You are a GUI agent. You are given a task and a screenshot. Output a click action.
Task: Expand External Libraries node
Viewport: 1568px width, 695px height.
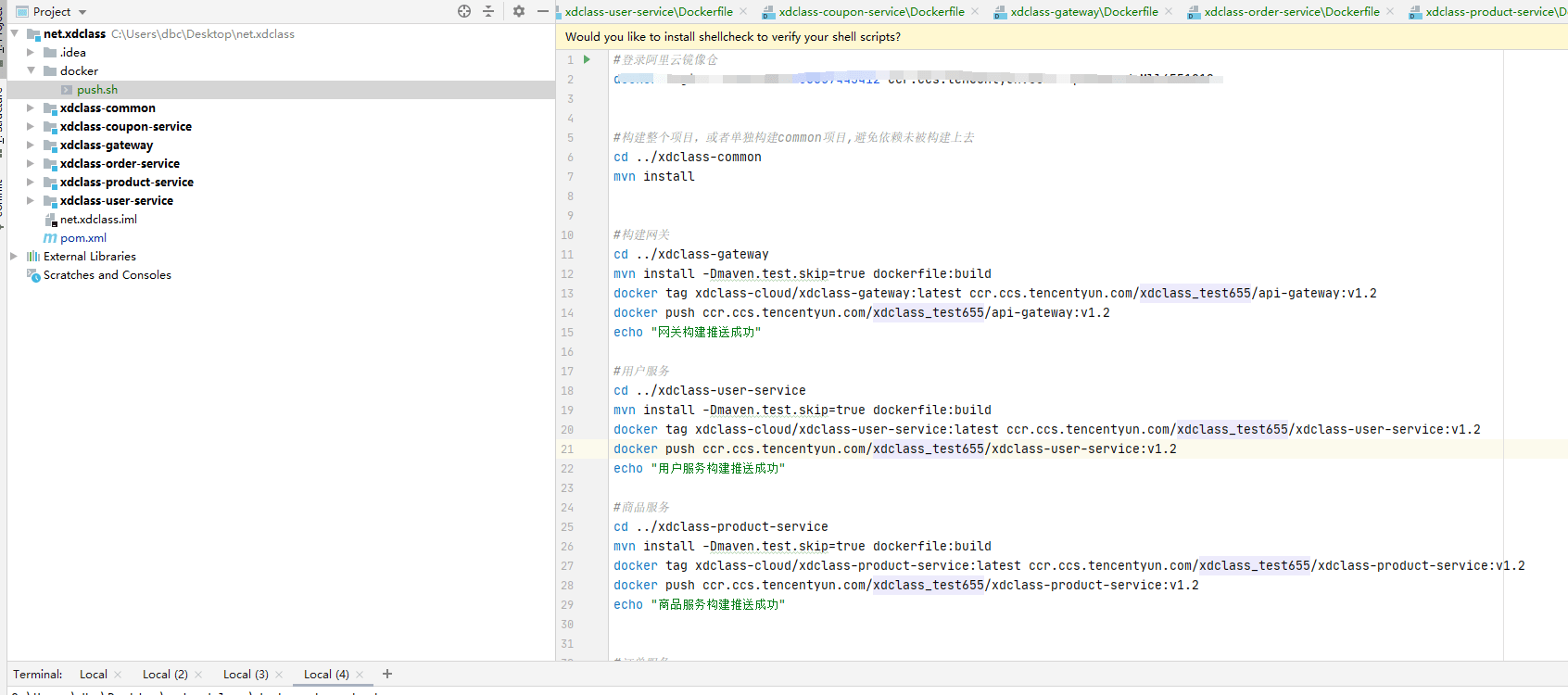(x=14, y=257)
